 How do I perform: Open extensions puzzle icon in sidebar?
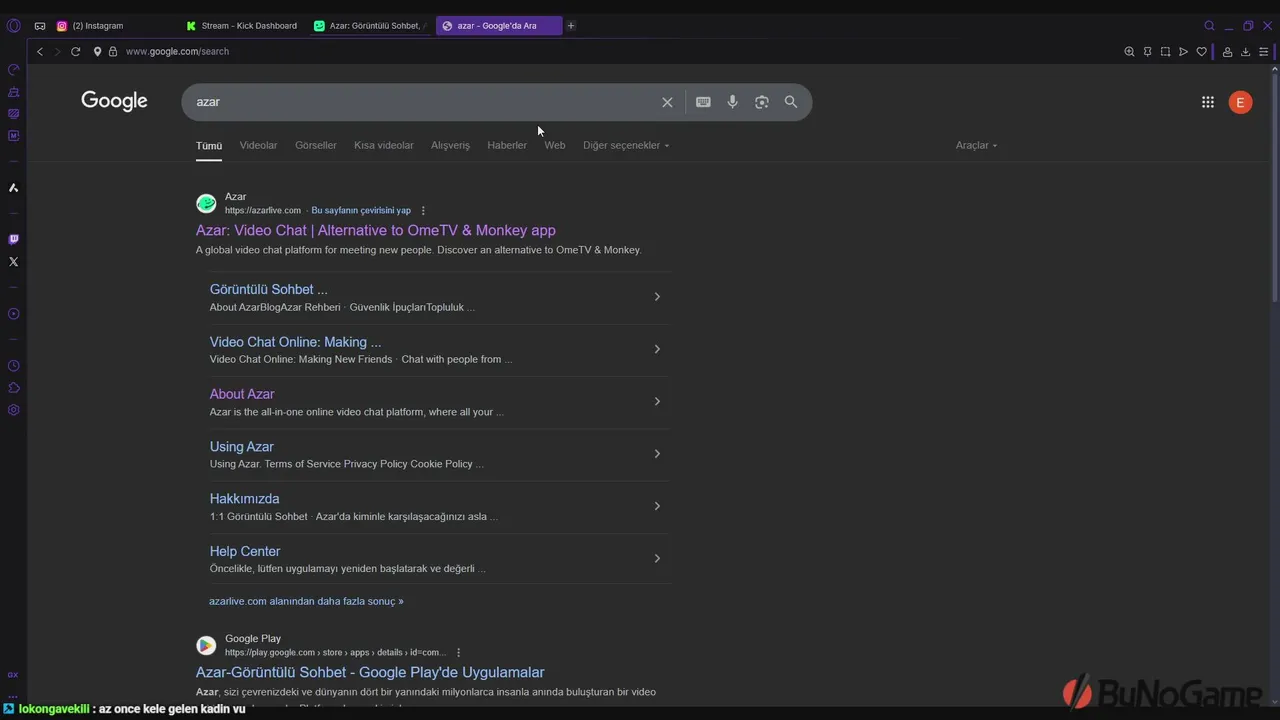13,387
